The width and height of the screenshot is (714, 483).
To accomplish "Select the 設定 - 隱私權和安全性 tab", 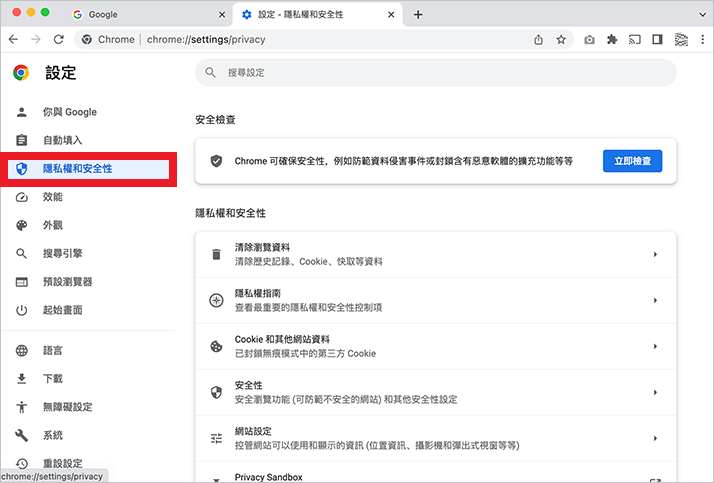I will (317, 15).
